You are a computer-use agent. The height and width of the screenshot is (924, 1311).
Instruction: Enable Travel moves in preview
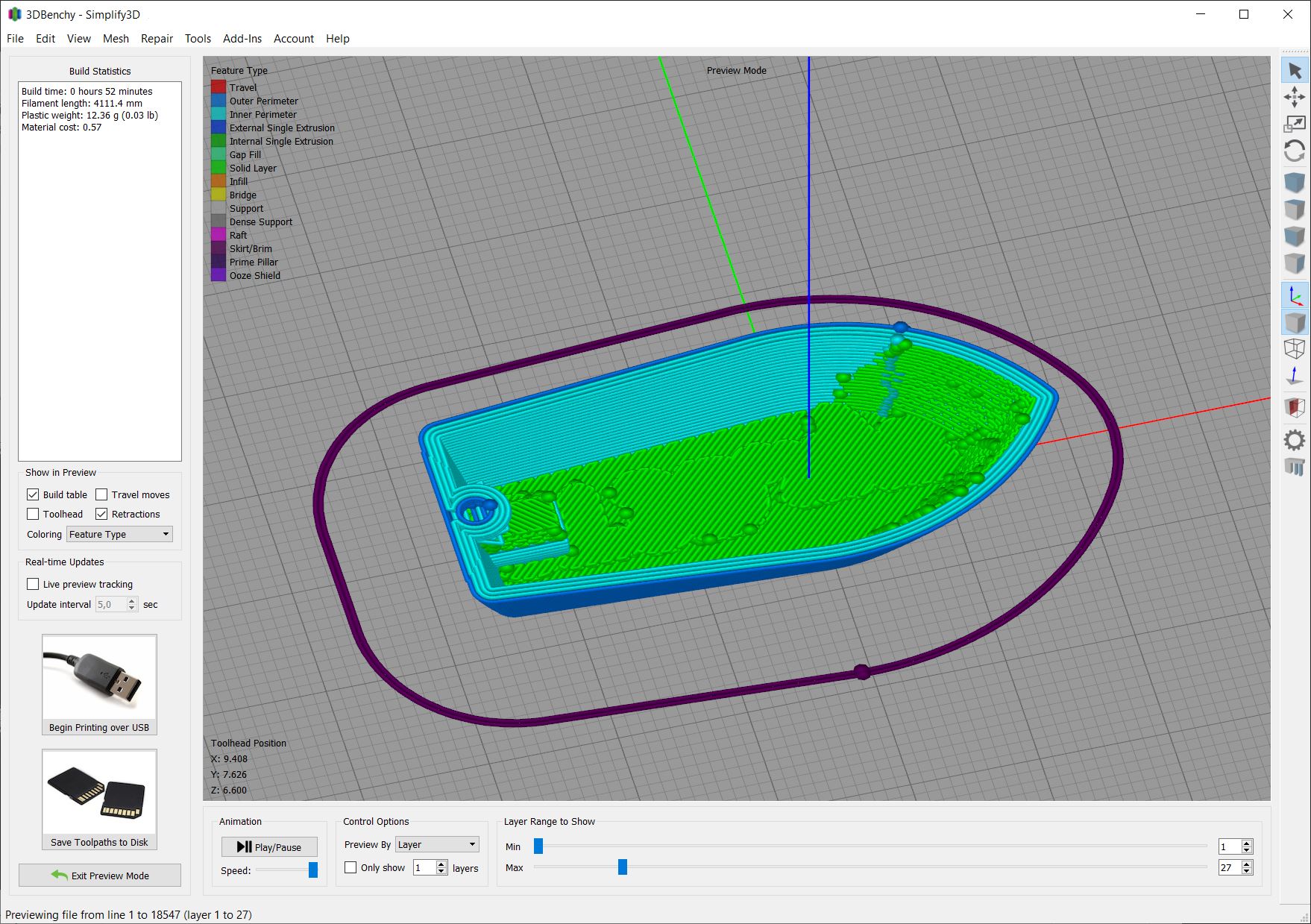(x=101, y=494)
